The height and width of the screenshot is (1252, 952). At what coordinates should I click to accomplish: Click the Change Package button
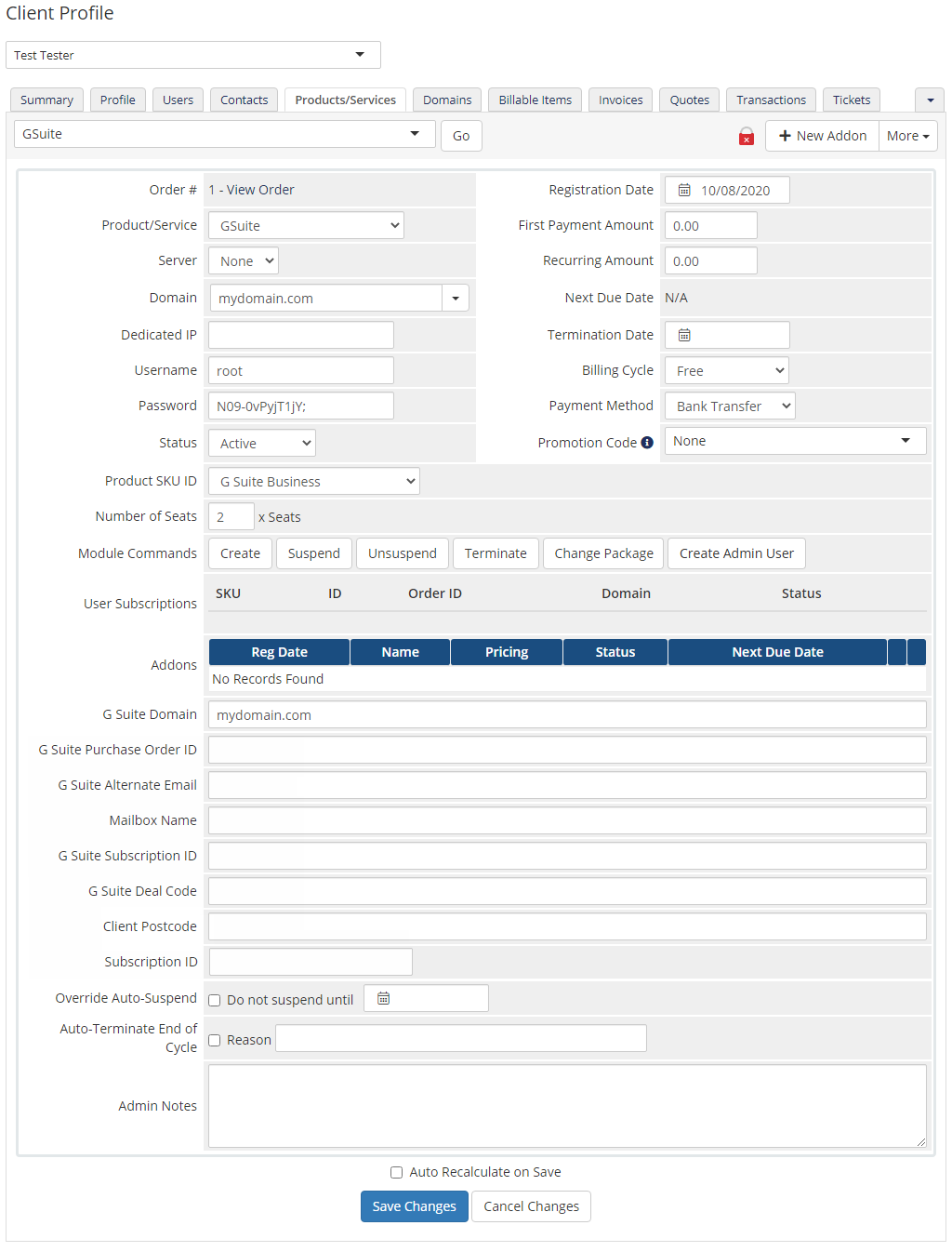click(603, 553)
